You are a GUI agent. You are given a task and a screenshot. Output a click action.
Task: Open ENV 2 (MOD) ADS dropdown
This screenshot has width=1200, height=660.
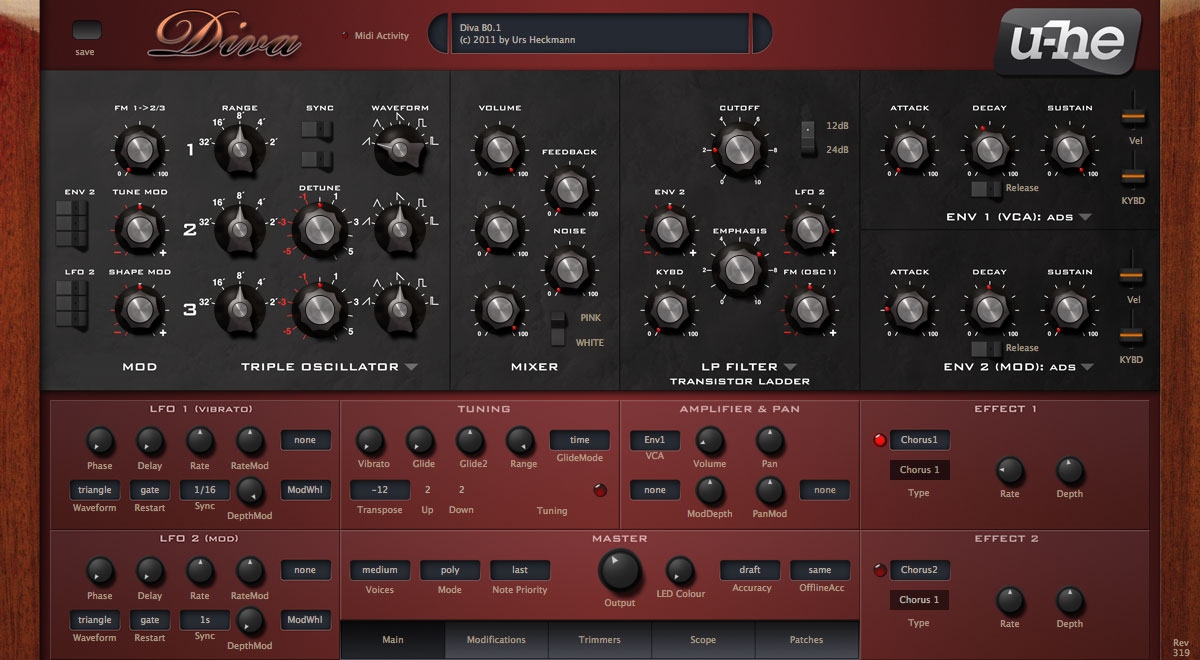click(1085, 367)
